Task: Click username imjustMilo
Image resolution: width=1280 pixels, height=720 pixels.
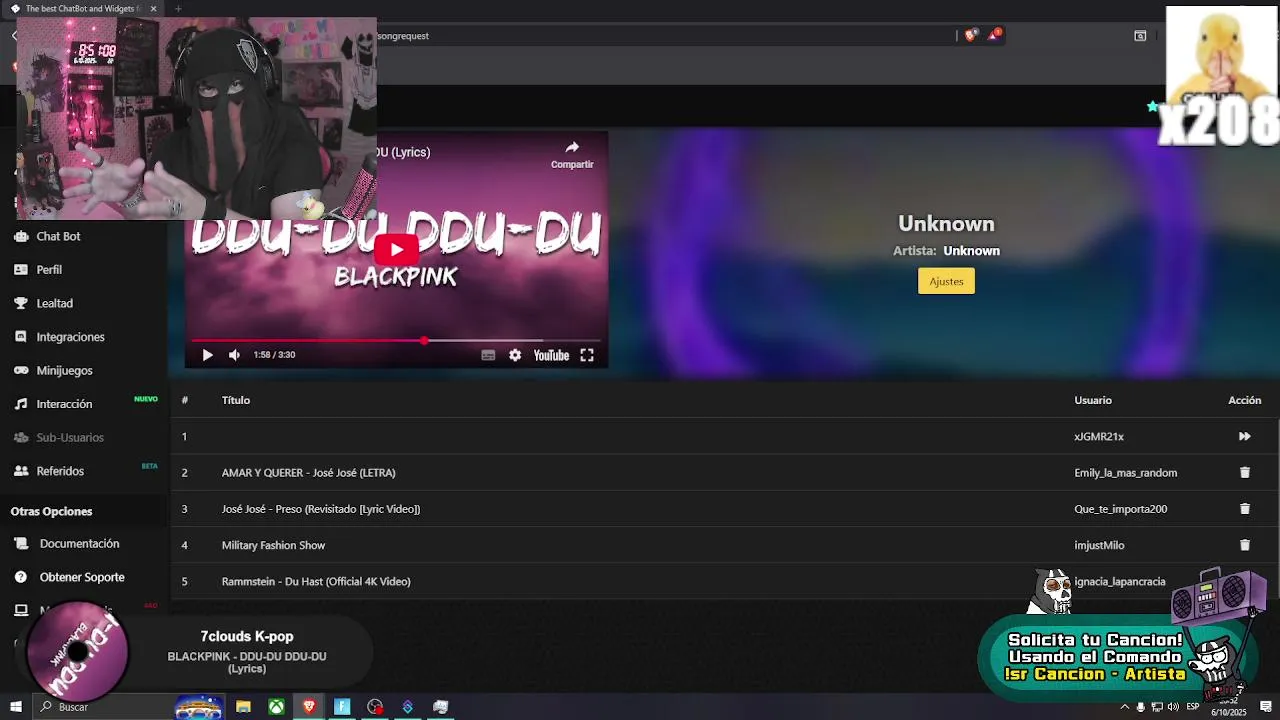Action: coord(1099,545)
